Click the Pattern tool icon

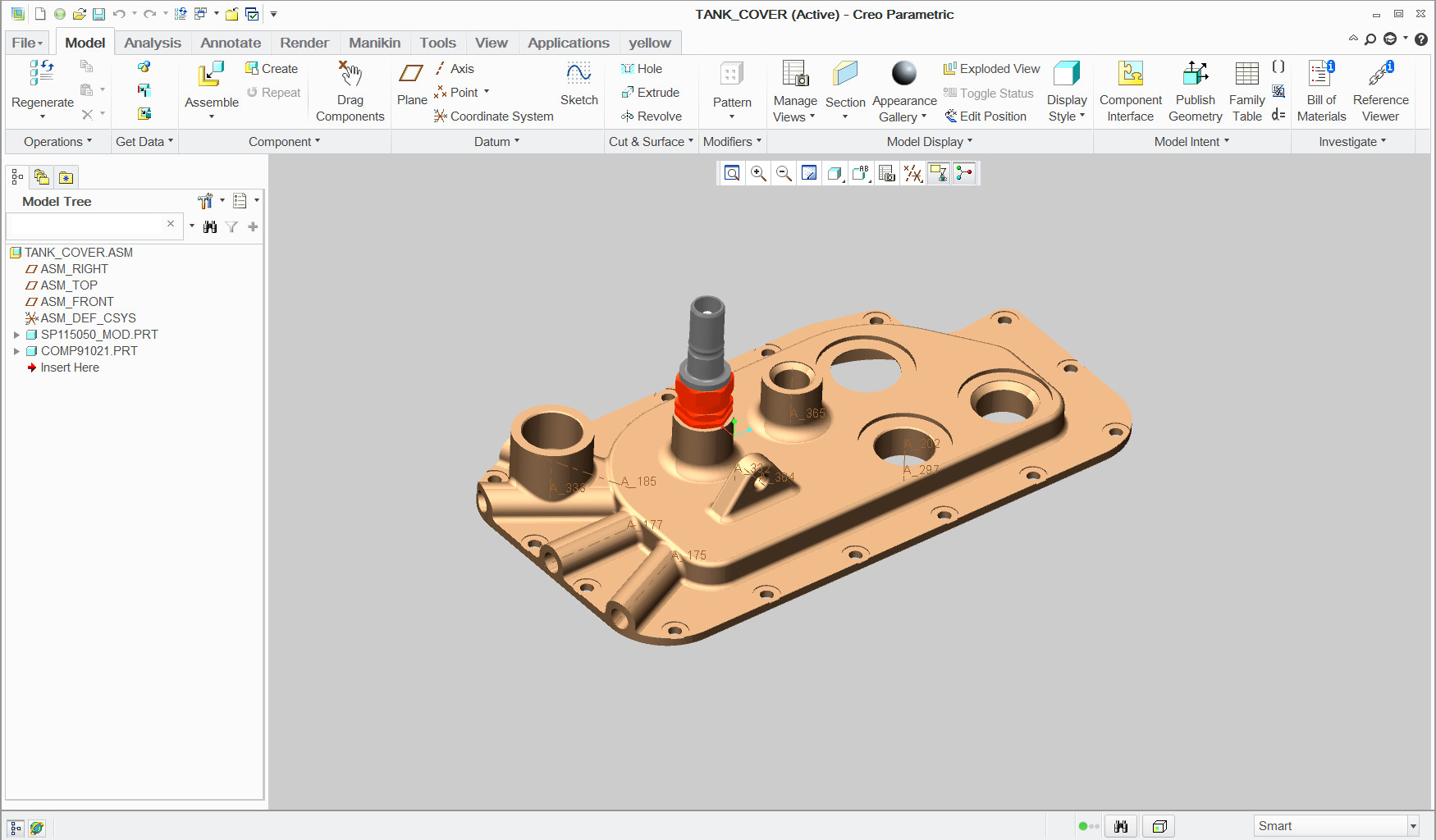tap(731, 74)
